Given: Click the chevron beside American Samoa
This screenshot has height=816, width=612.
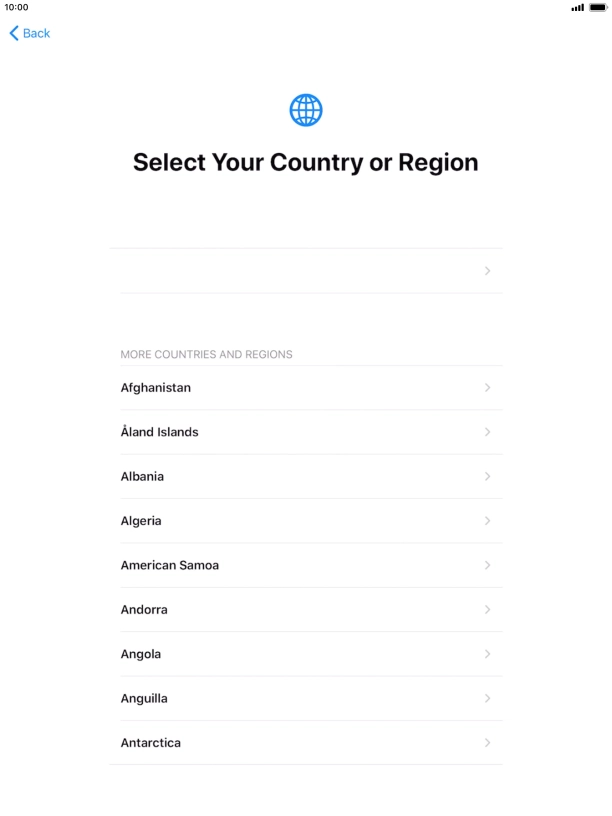Looking at the screenshot, I should click(487, 565).
